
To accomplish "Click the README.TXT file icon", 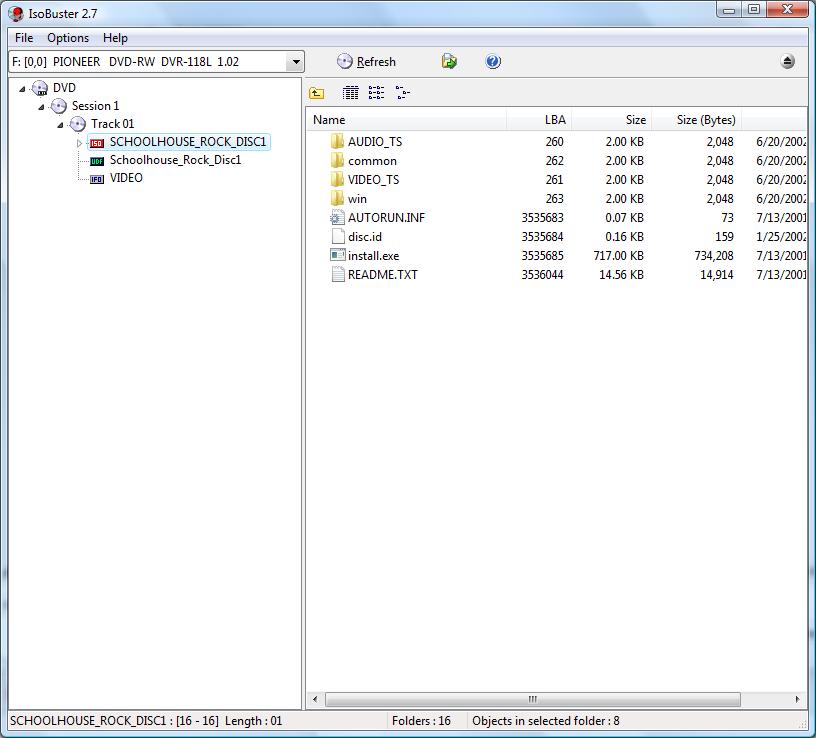I will 338,274.
